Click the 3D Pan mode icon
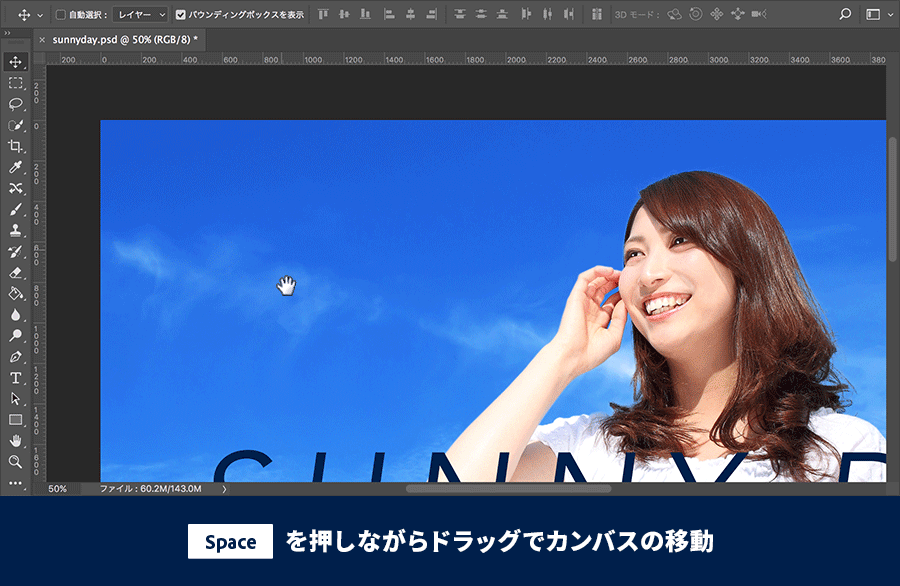The width and height of the screenshot is (900, 586). 717,14
